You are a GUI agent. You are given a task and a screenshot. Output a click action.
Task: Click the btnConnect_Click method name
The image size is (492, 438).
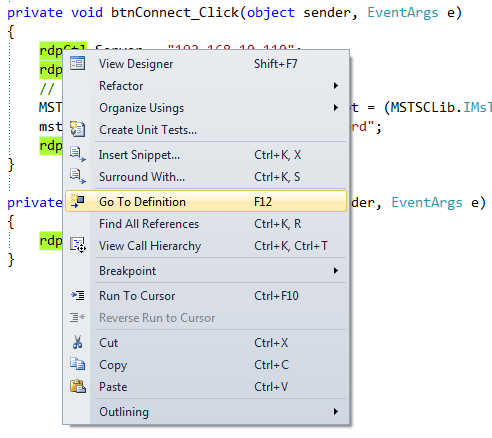(x=175, y=13)
